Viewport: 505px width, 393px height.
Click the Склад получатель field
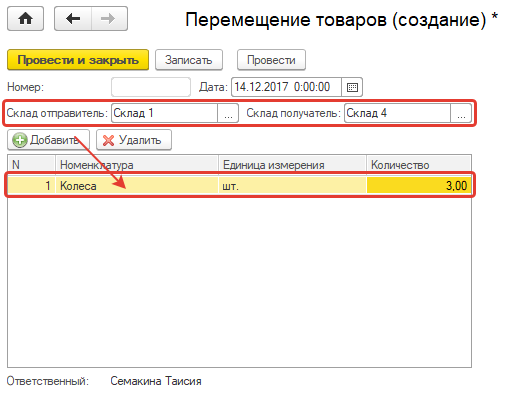[x=397, y=113]
